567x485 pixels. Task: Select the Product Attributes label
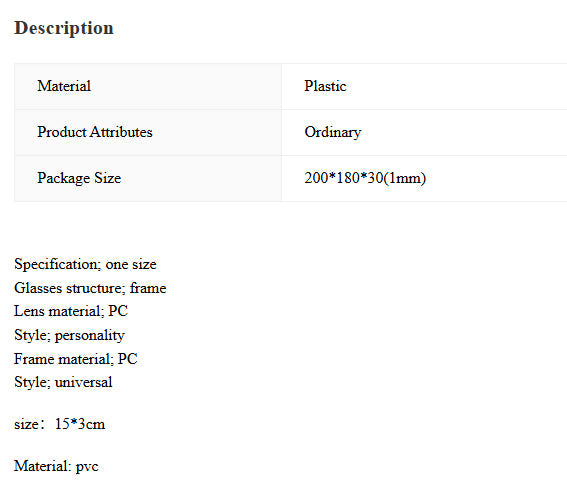tap(95, 132)
